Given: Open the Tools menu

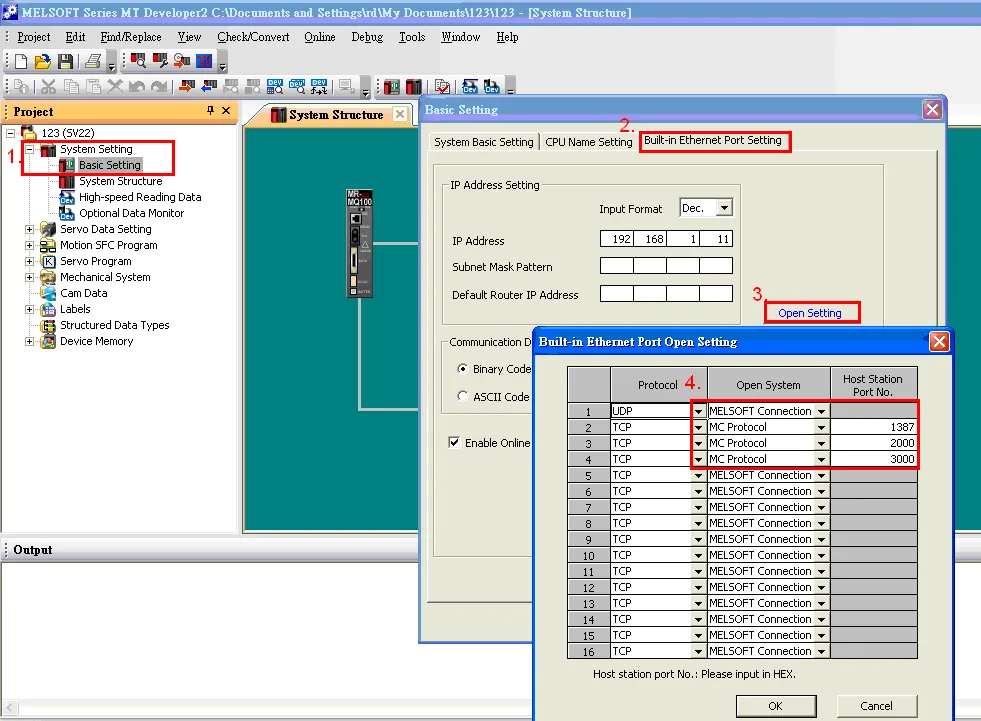Looking at the screenshot, I should point(412,37).
